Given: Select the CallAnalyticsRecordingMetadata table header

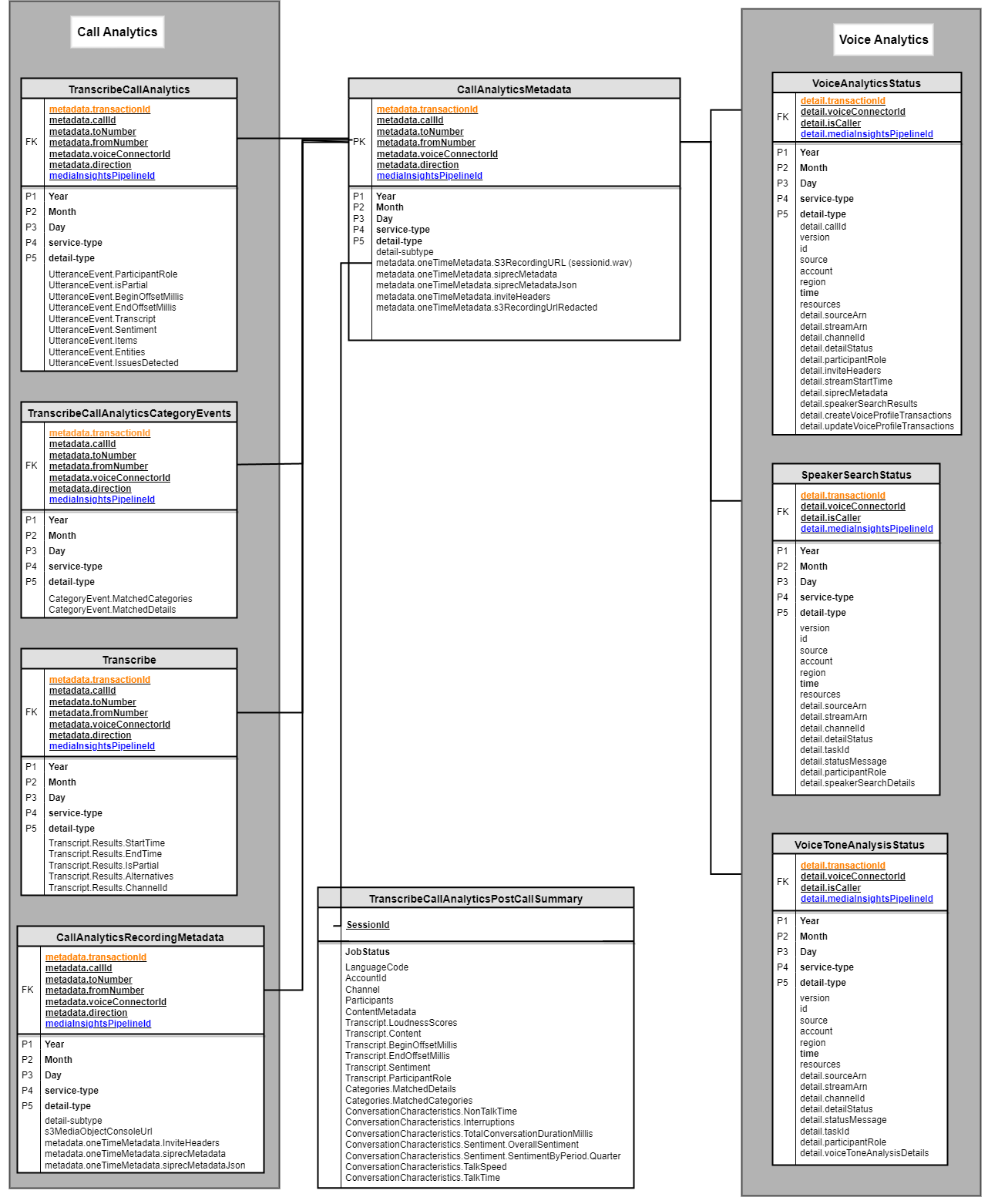Looking at the screenshot, I should click(140, 937).
